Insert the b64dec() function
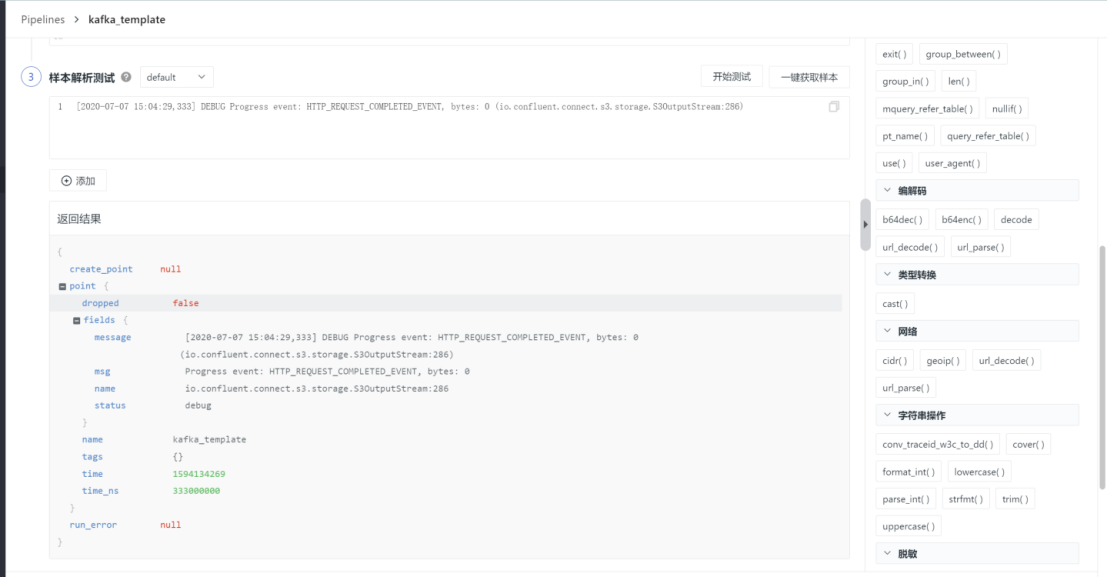 (x=902, y=220)
